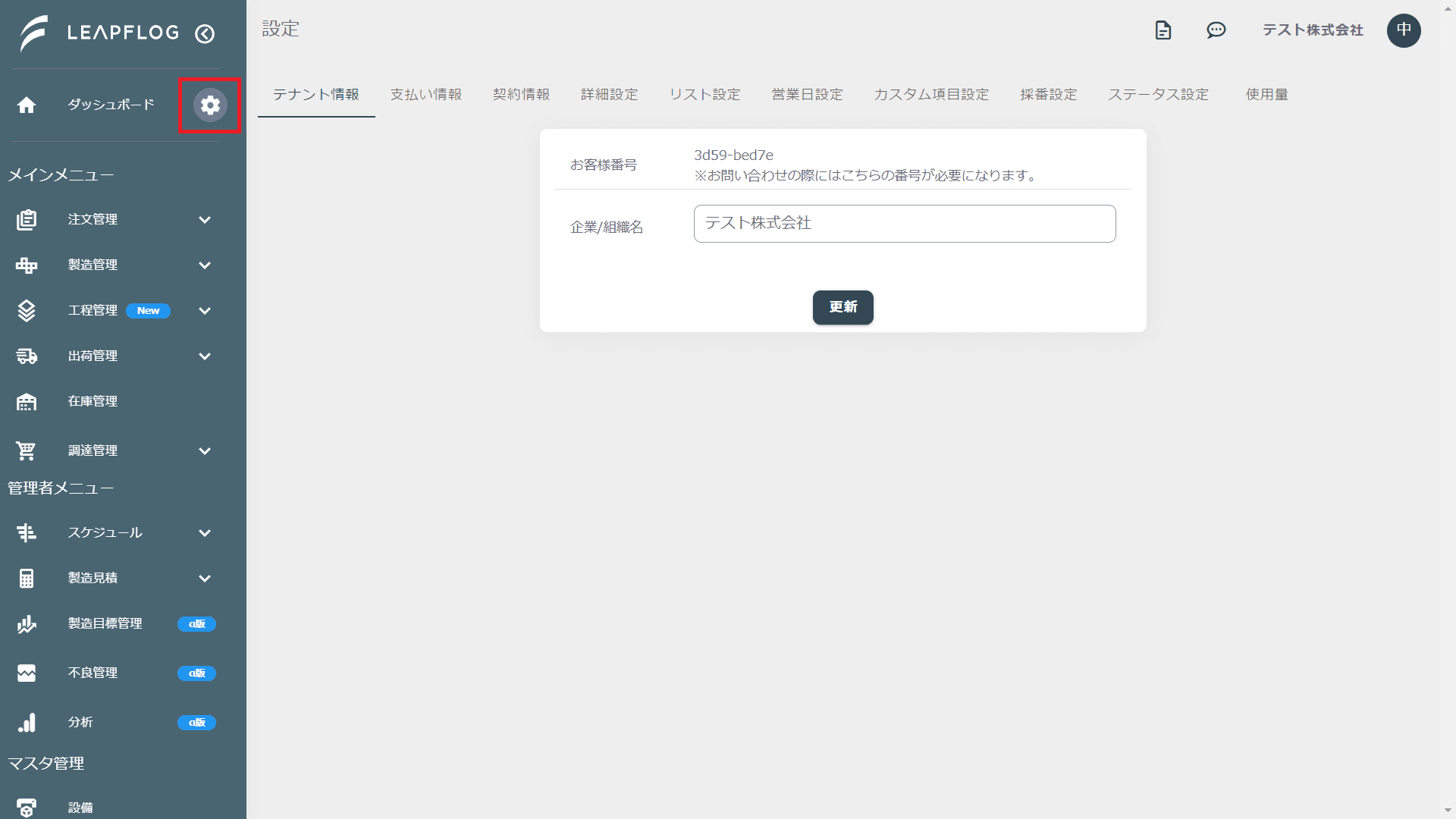This screenshot has height=819, width=1456.
Task: Click the 在庫管理 warehouse icon
Action: tap(27, 401)
